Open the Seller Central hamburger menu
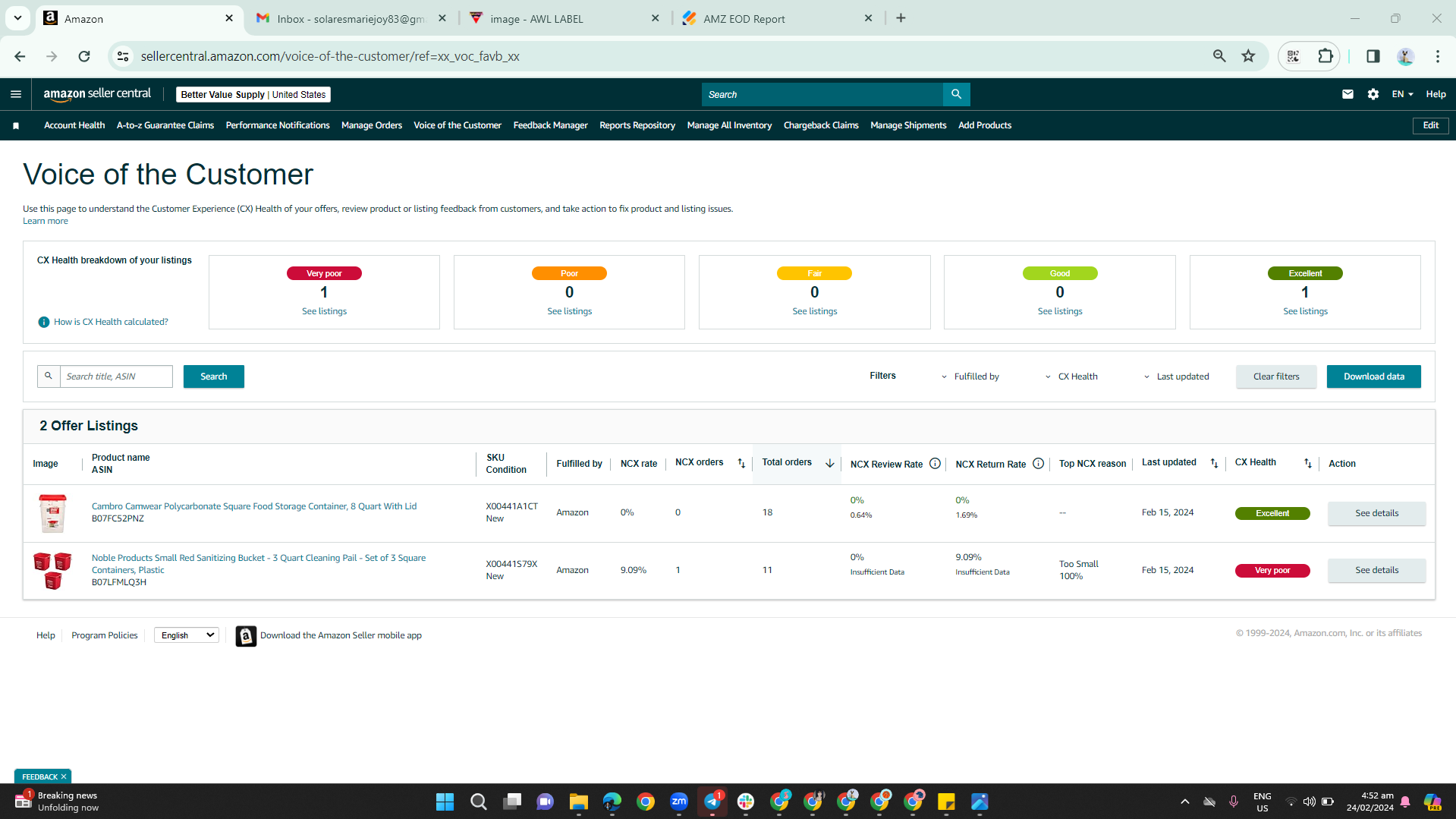Viewport: 1456px width, 819px height. (16, 94)
